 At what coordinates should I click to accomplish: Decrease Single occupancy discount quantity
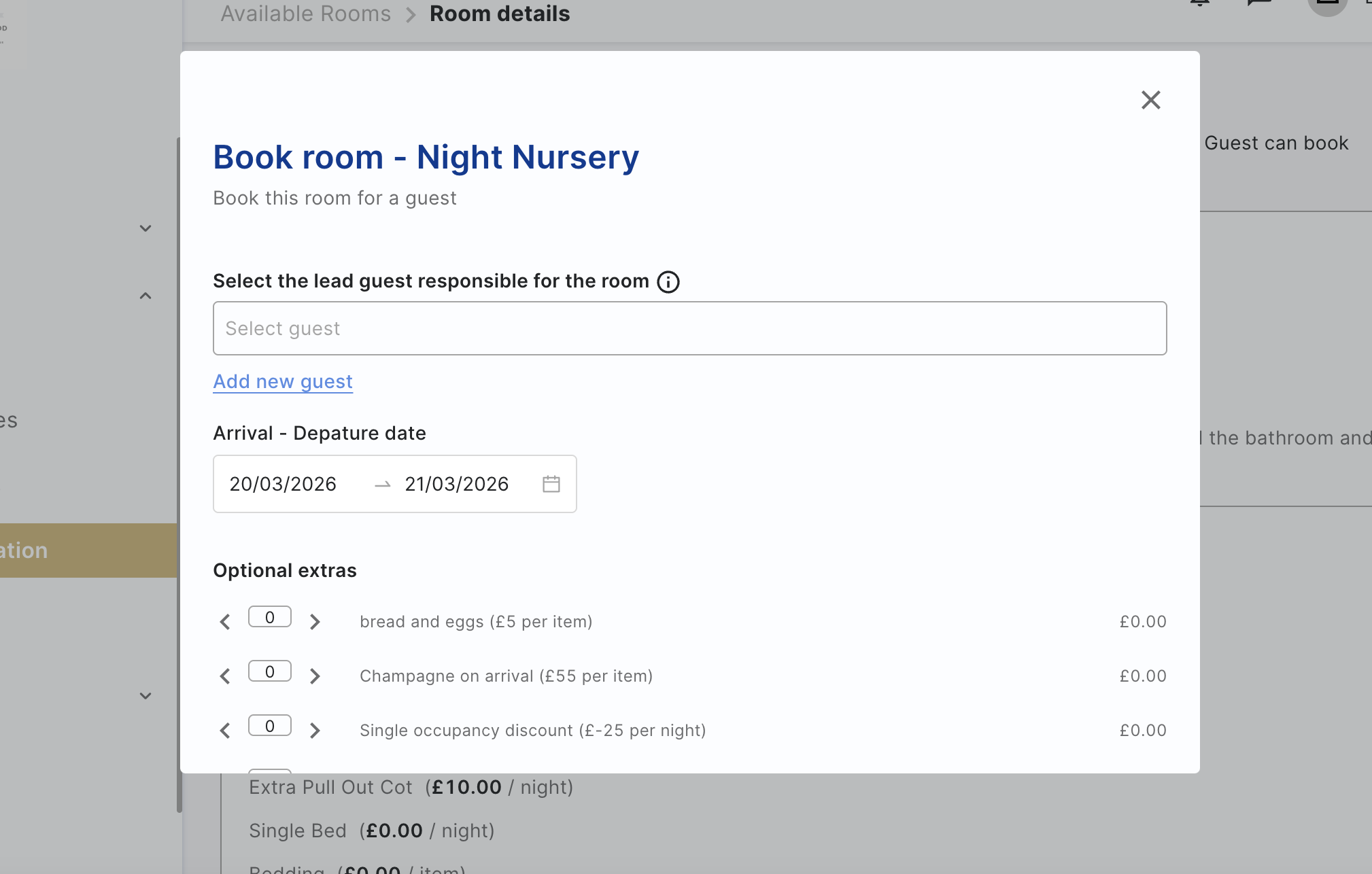(x=225, y=731)
